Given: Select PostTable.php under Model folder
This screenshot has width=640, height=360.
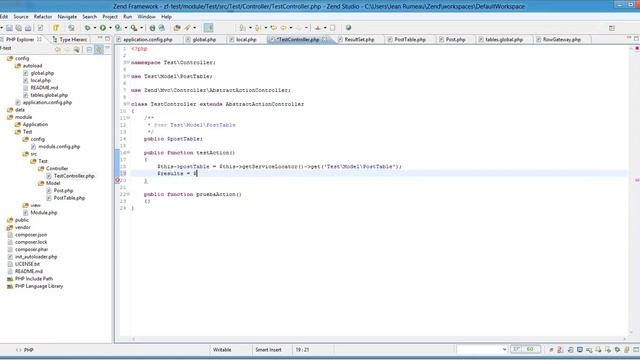Looking at the screenshot, I should (x=69, y=198).
